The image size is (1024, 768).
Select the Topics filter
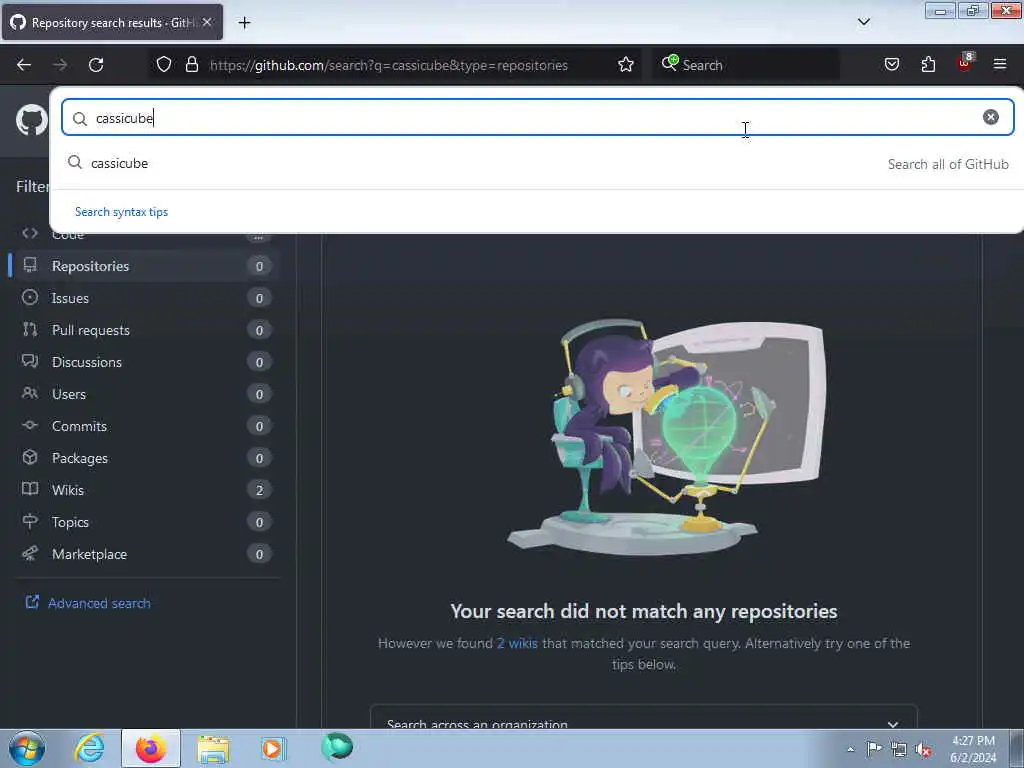[145, 522]
